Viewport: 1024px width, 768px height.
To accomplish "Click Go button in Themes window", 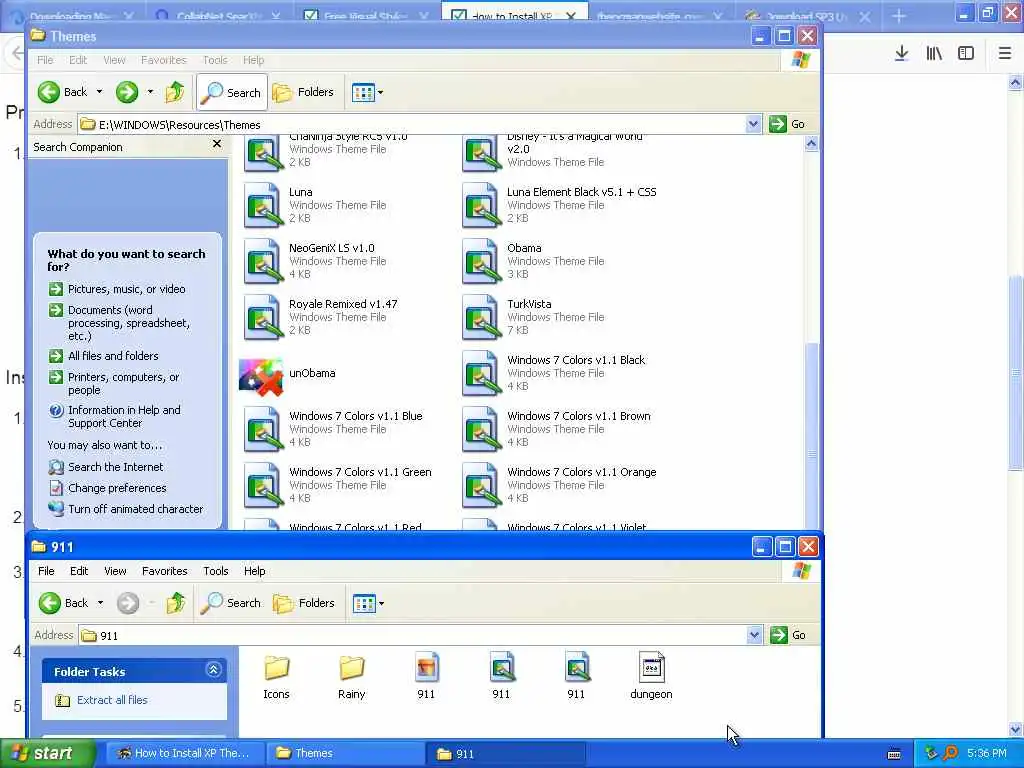I will [788, 124].
